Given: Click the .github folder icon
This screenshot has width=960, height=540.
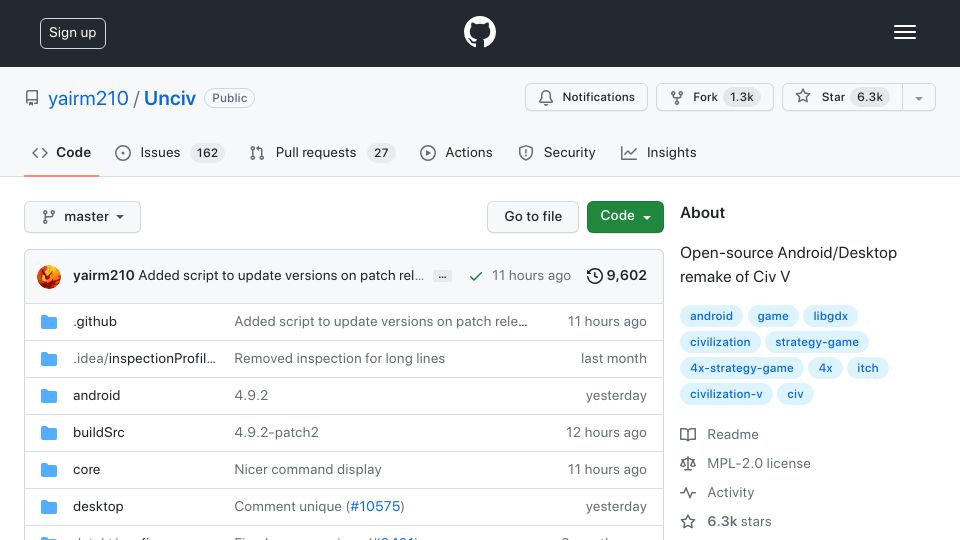Looking at the screenshot, I should (x=49, y=321).
